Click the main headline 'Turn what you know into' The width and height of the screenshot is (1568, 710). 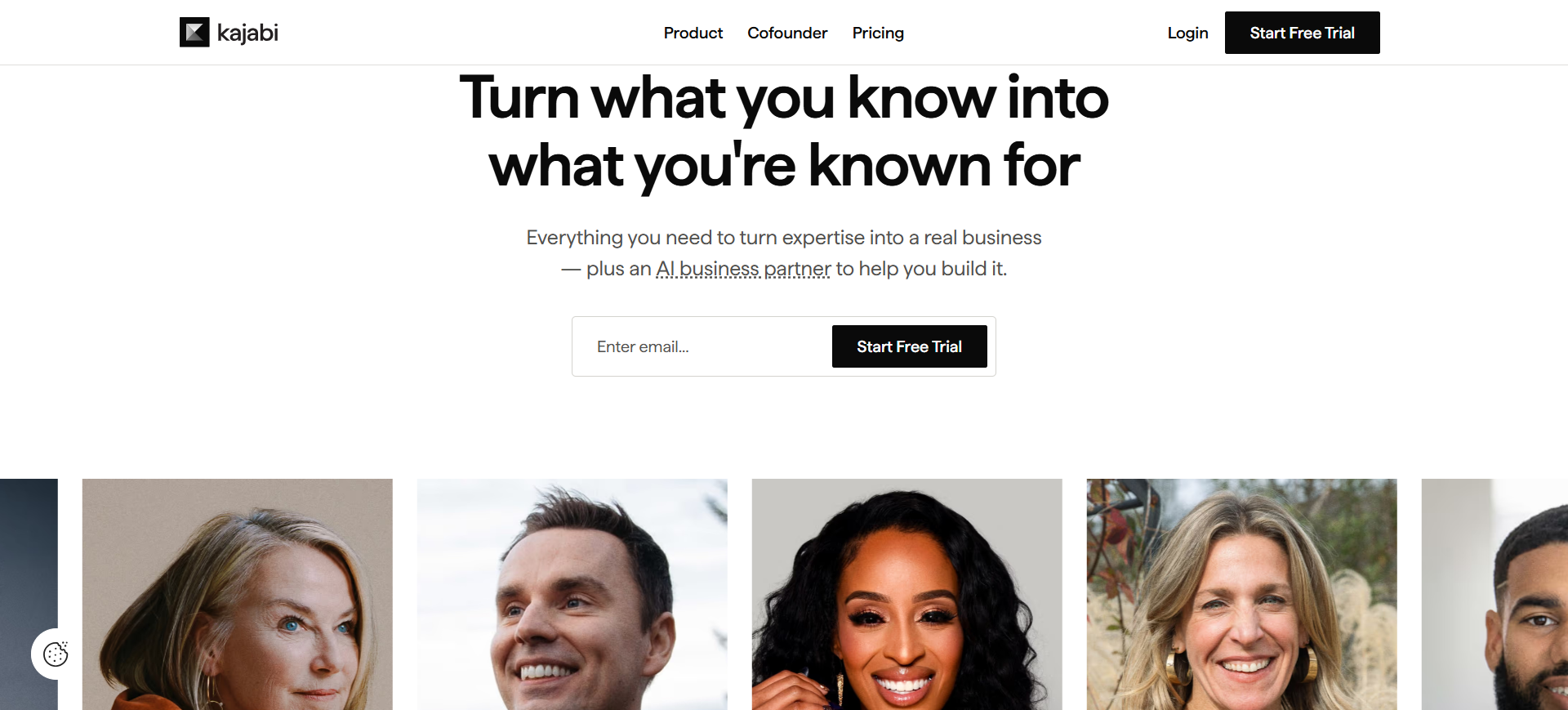coord(784,98)
